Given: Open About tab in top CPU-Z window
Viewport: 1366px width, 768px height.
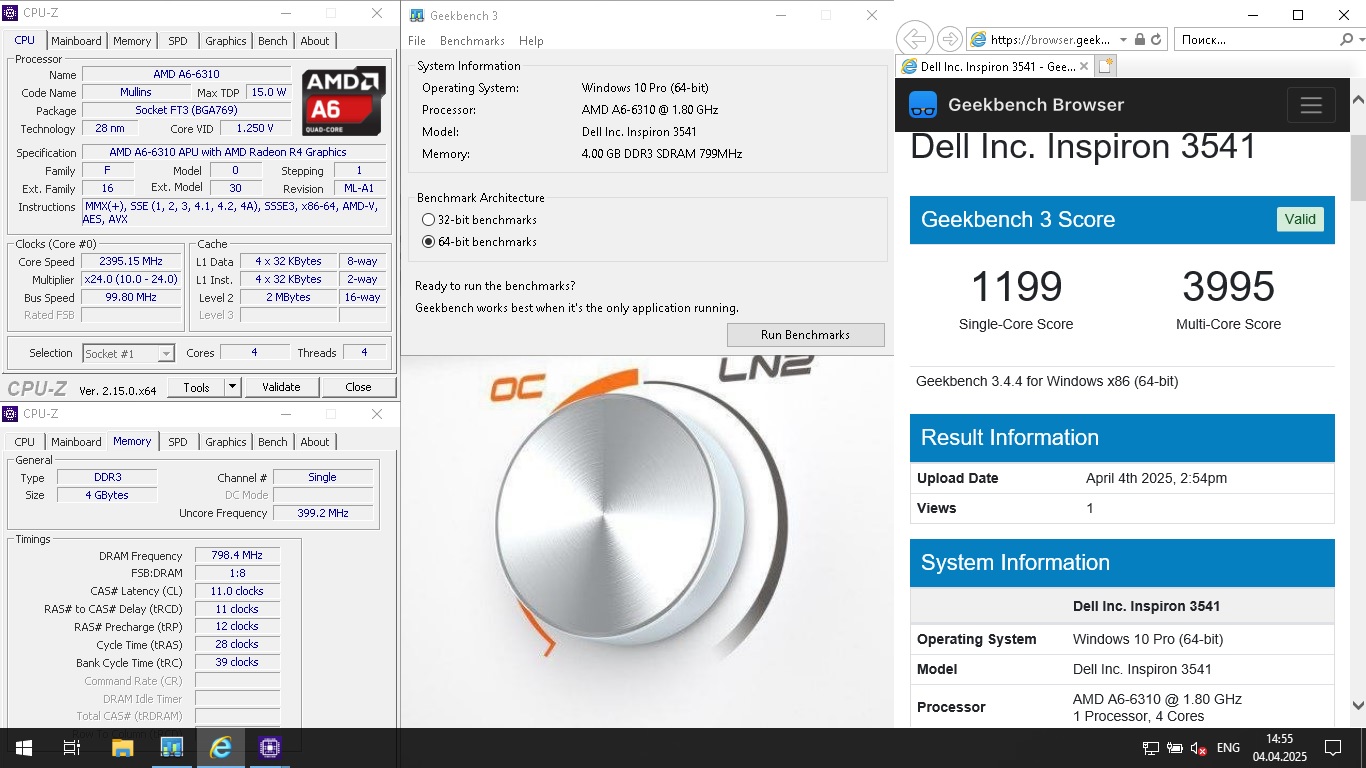Looking at the screenshot, I should 315,41.
